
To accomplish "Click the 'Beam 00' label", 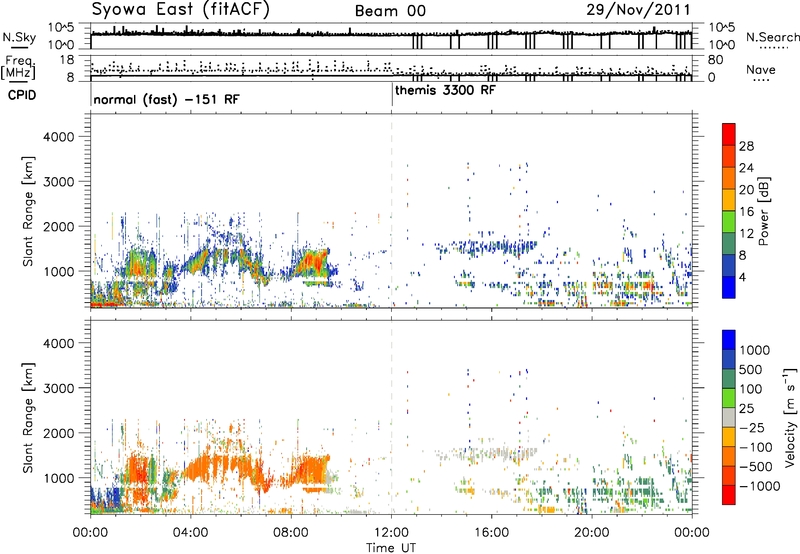I will [x=390, y=11].
